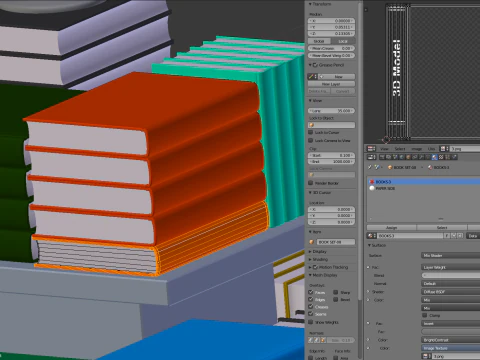
Task: Open the Constraints properties tab icon
Action: pos(414,157)
